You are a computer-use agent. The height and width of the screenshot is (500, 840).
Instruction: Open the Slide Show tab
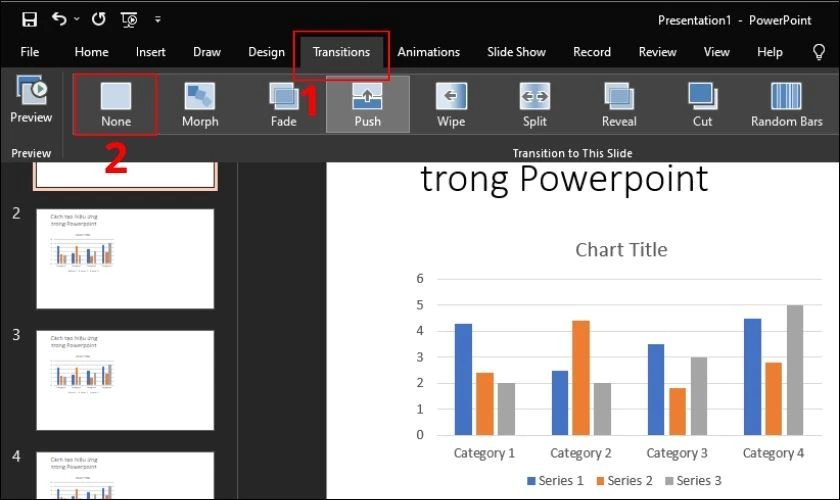[x=516, y=52]
